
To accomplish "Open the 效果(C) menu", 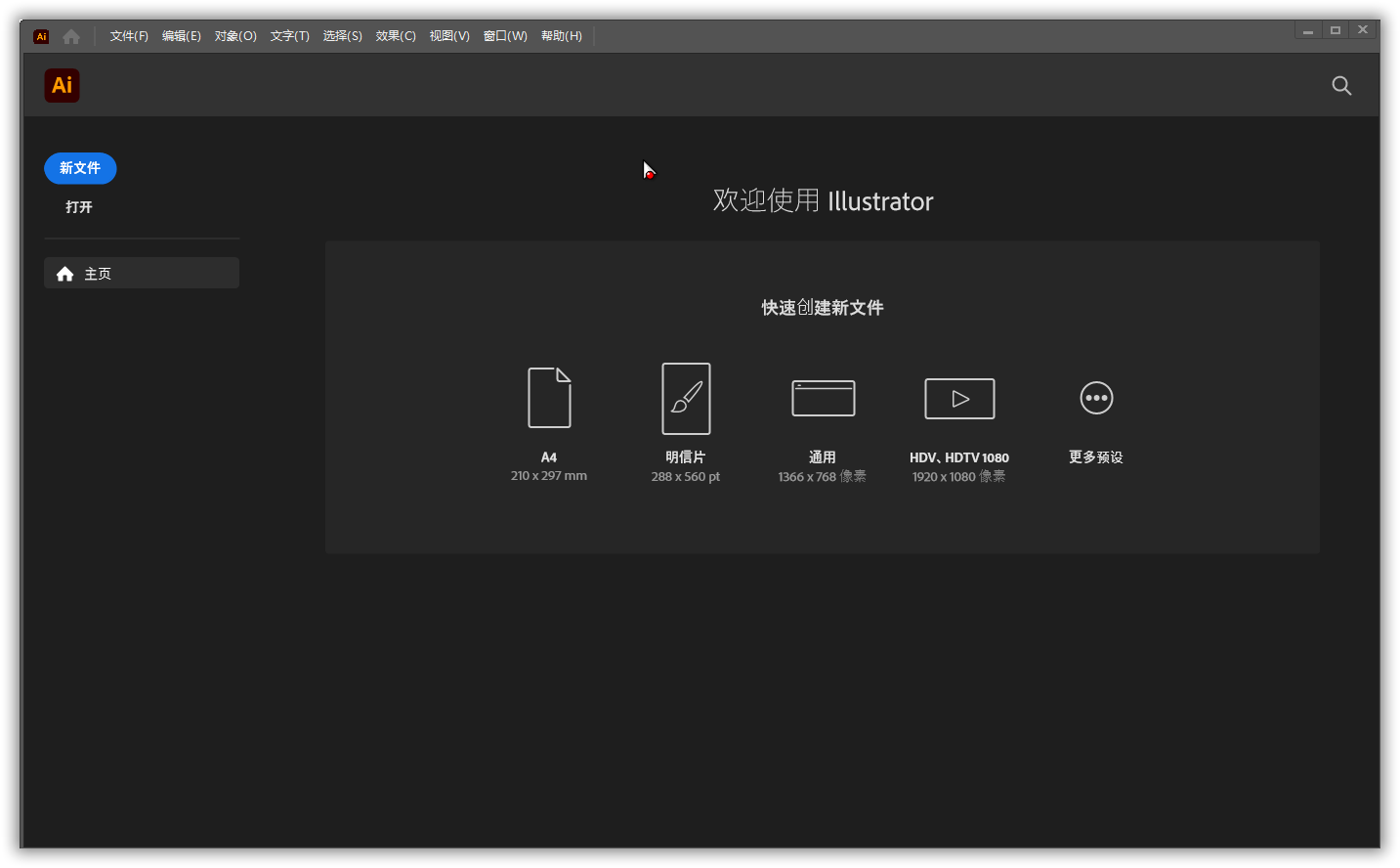I will pyautogui.click(x=396, y=36).
